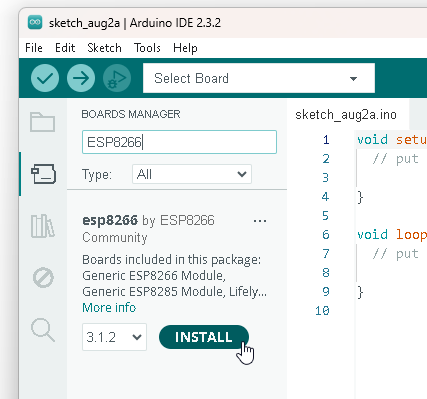Choose a version from the 3.1.2 dropdown
The image size is (427, 399).
point(114,337)
